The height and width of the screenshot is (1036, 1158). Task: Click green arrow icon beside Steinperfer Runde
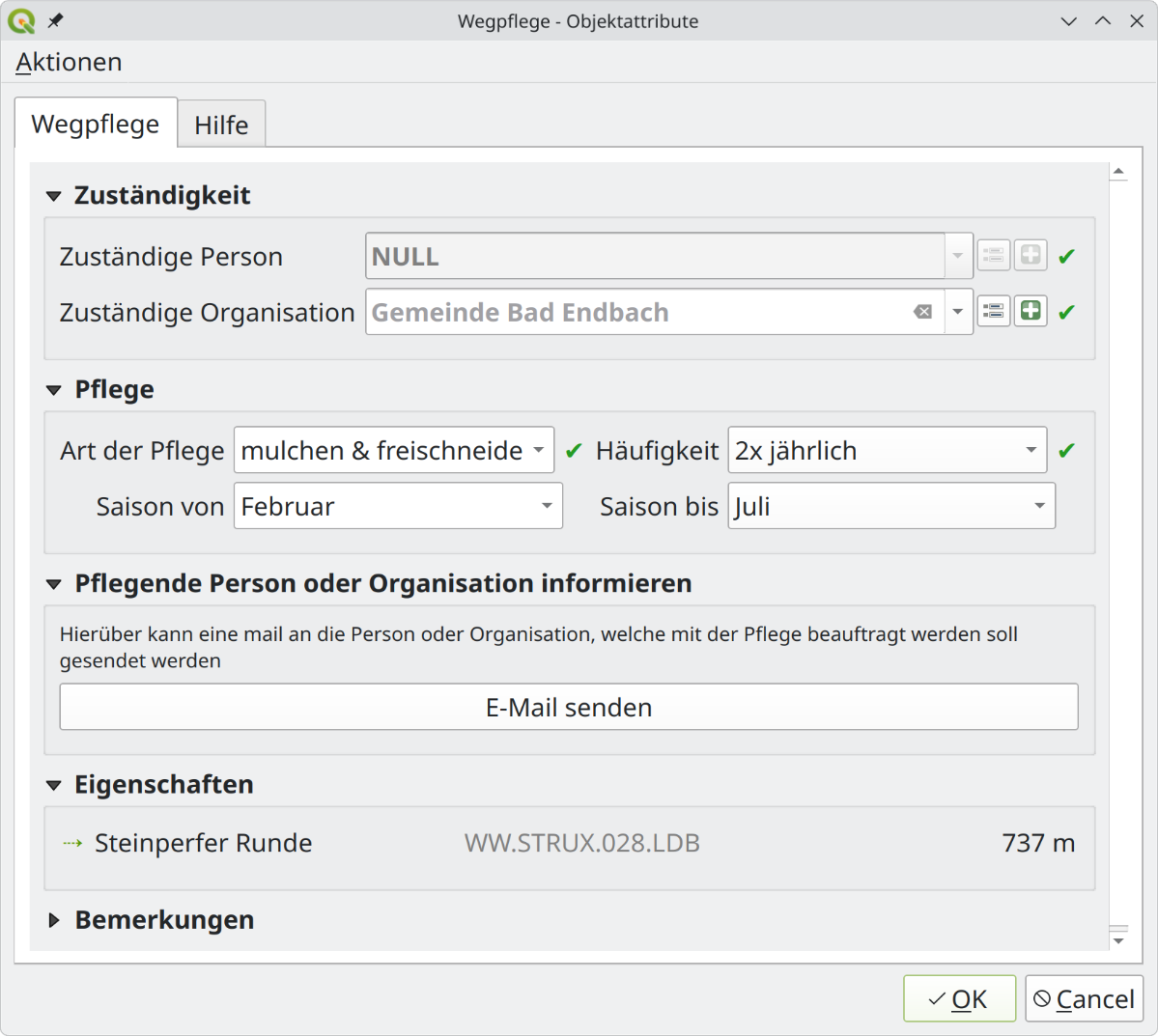(72, 843)
